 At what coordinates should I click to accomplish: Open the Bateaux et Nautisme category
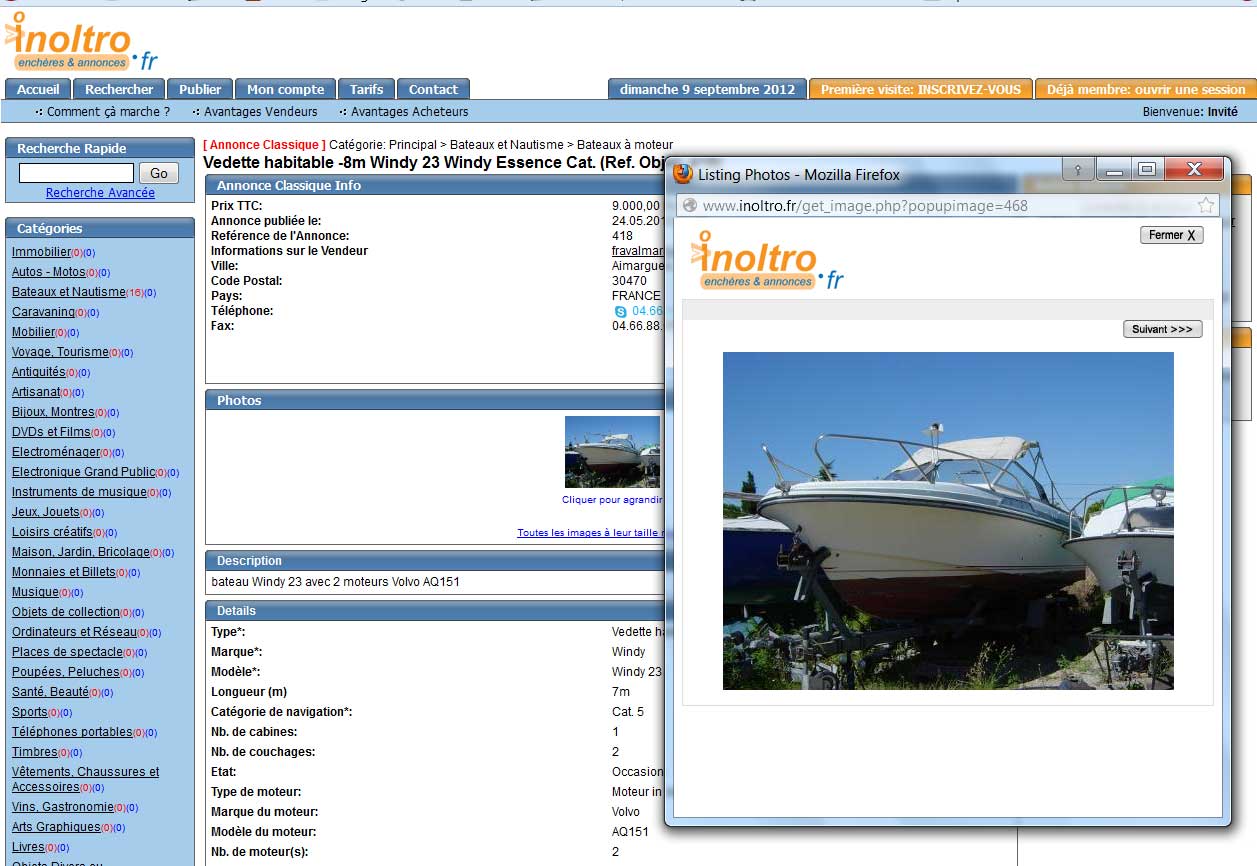(x=69, y=292)
